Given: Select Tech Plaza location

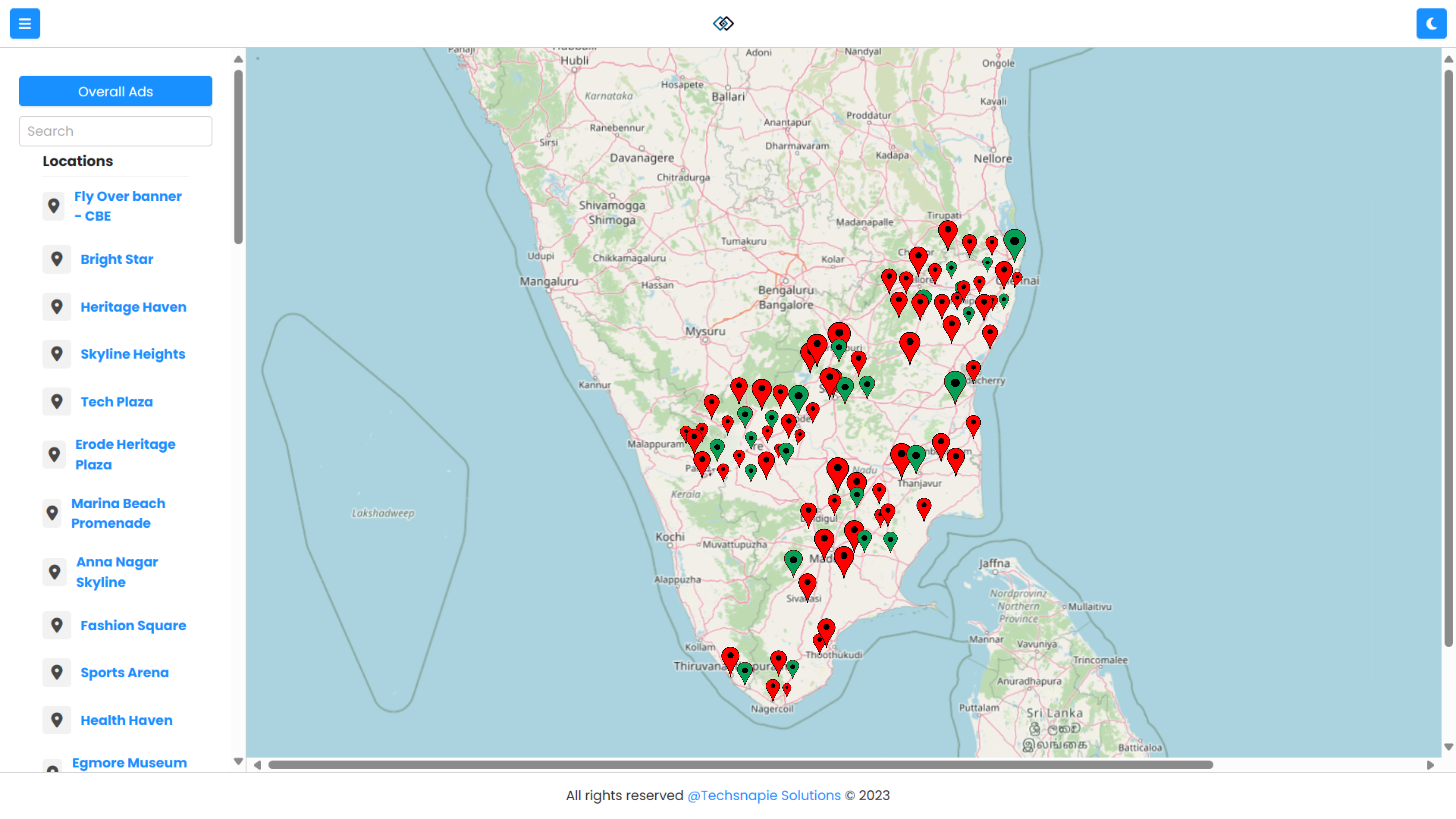Looking at the screenshot, I should coord(116,402).
